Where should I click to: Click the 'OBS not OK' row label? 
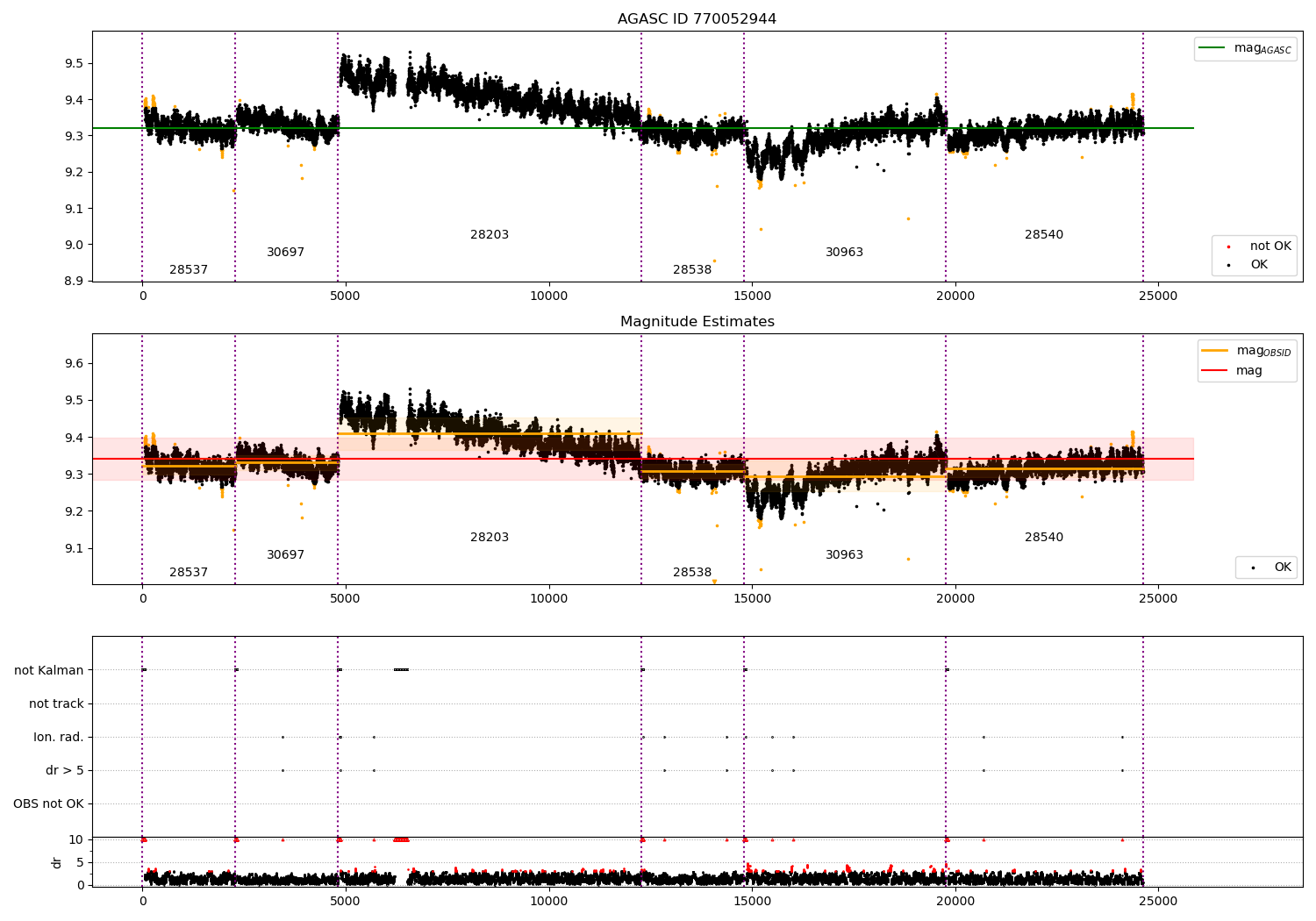coord(48,803)
